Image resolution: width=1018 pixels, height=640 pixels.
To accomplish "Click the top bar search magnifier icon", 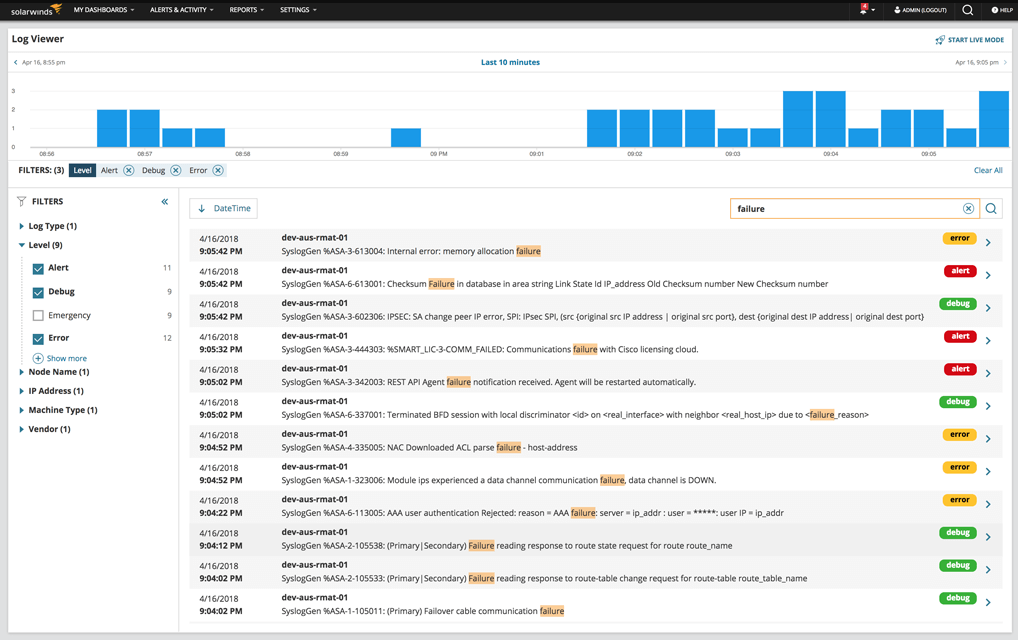I will click(x=967, y=10).
